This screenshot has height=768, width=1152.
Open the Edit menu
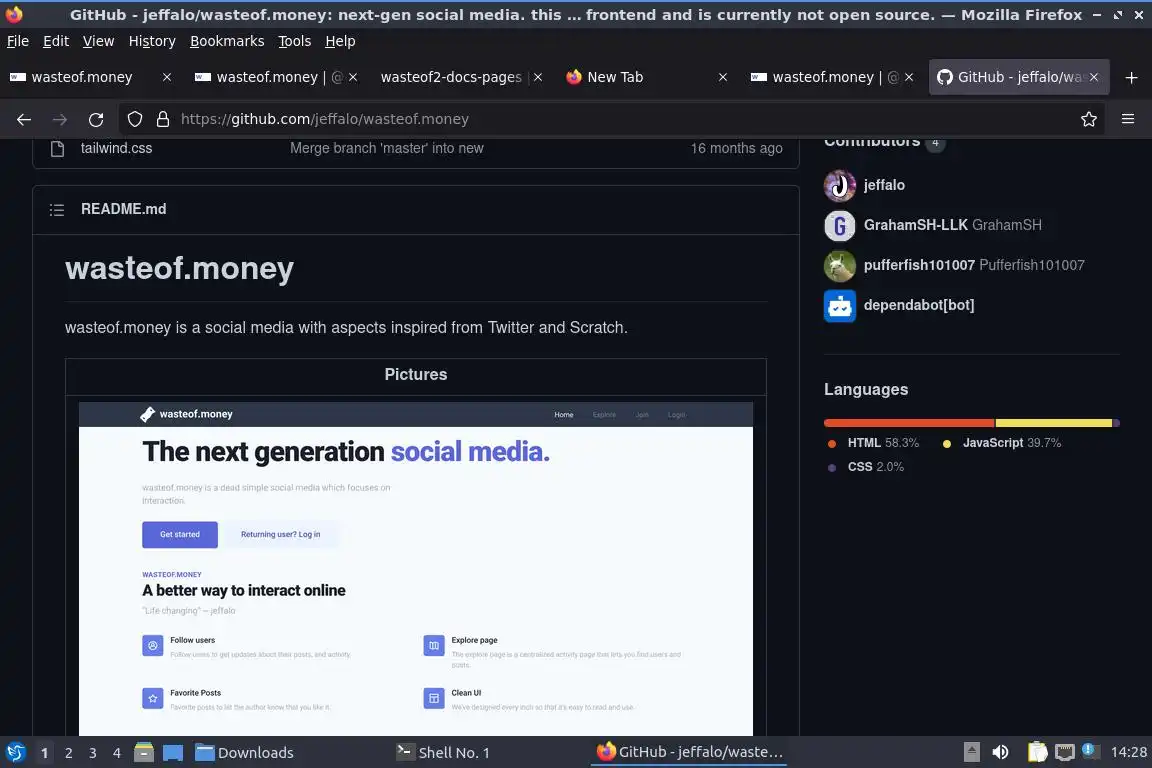(56, 41)
